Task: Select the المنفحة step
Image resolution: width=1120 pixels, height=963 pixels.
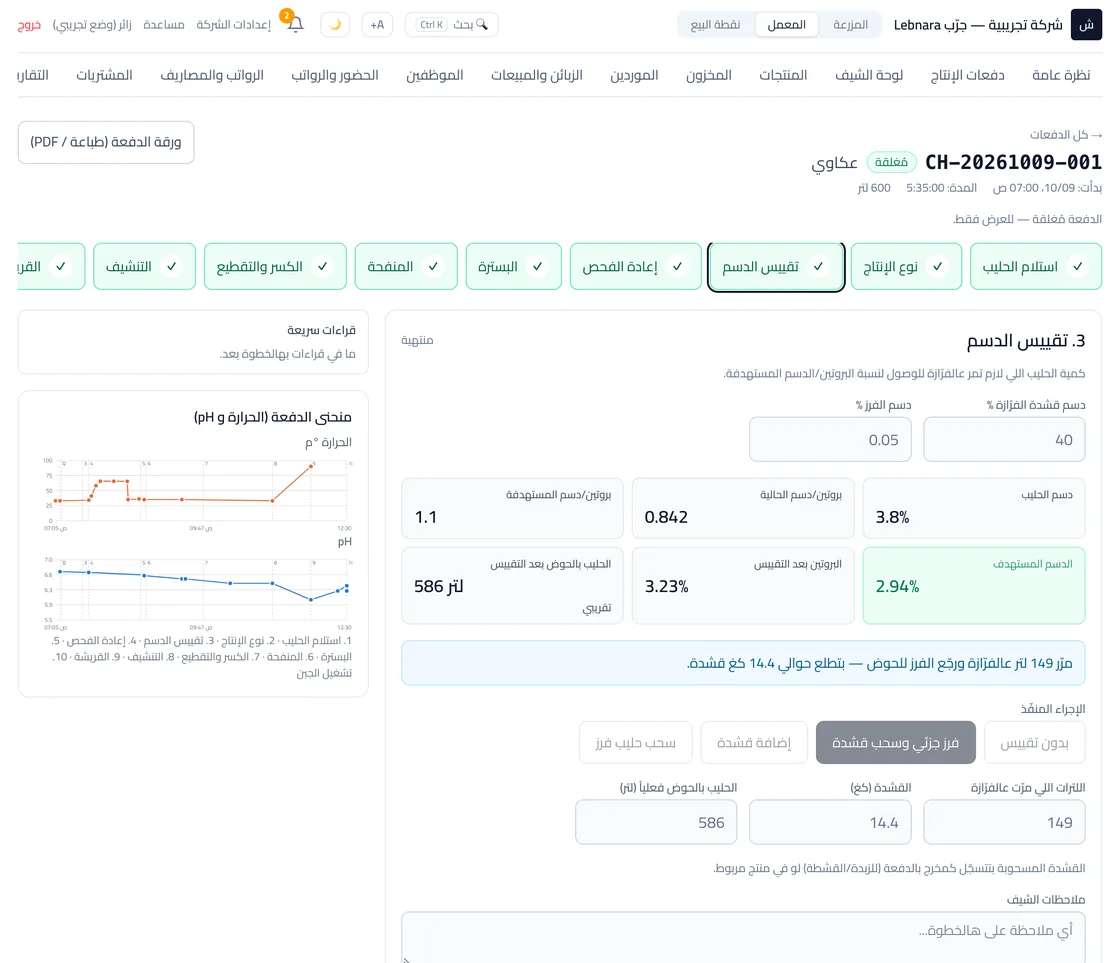Action: tap(406, 266)
